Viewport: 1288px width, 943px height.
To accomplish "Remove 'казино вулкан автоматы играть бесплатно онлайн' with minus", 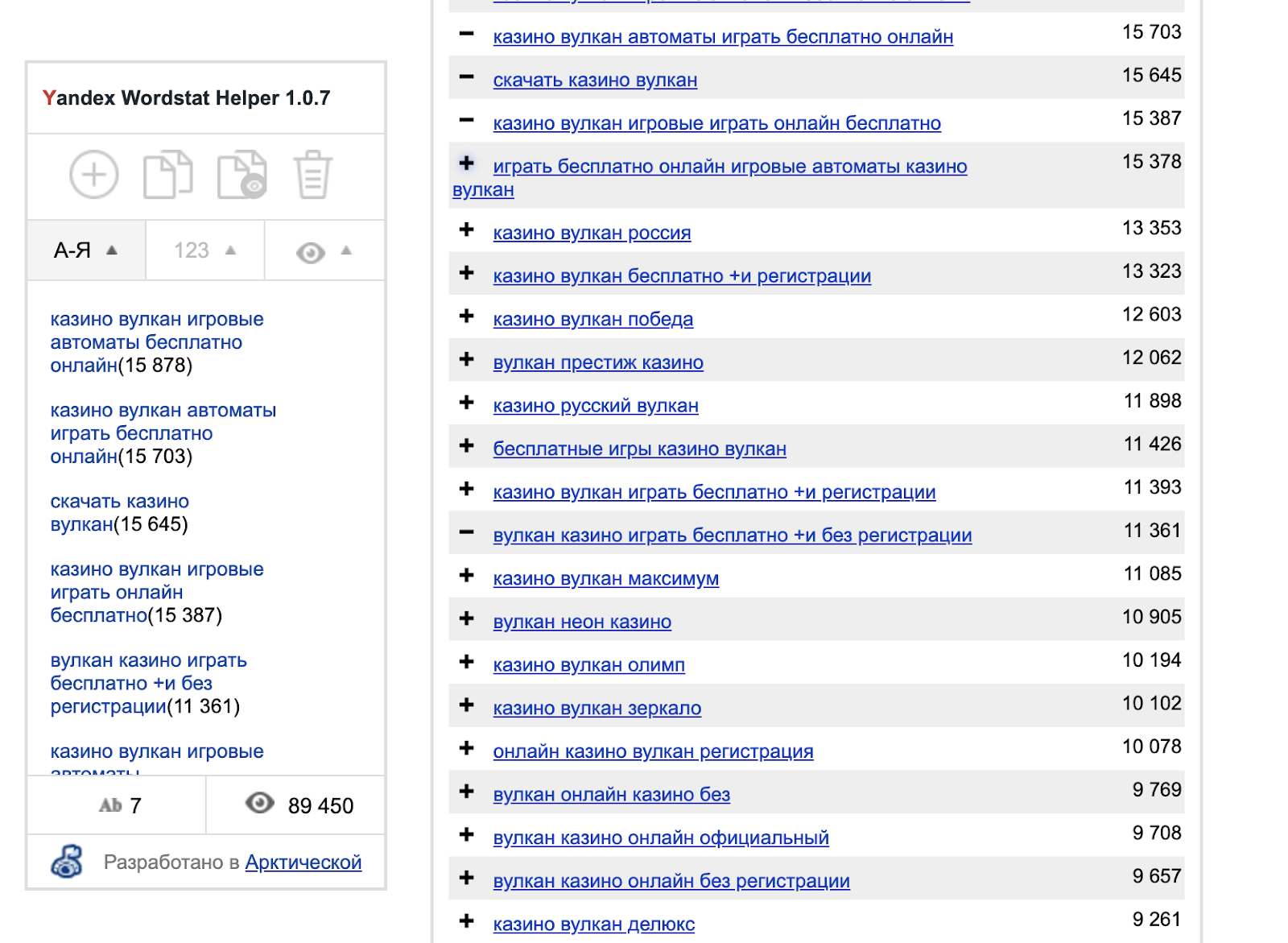I will [466, 35].
